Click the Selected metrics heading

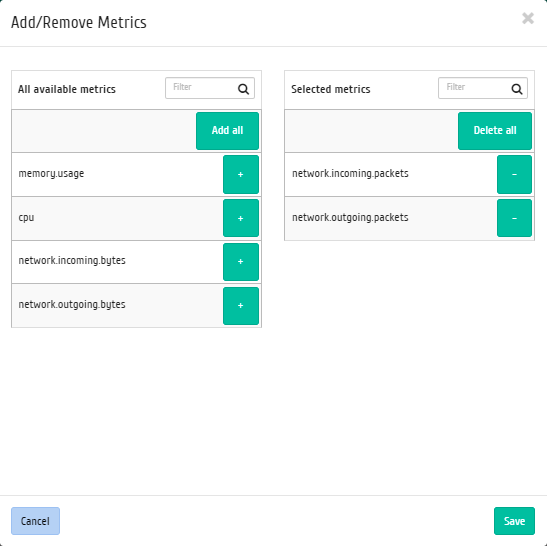pyautogui.click(x=331, y=89)
